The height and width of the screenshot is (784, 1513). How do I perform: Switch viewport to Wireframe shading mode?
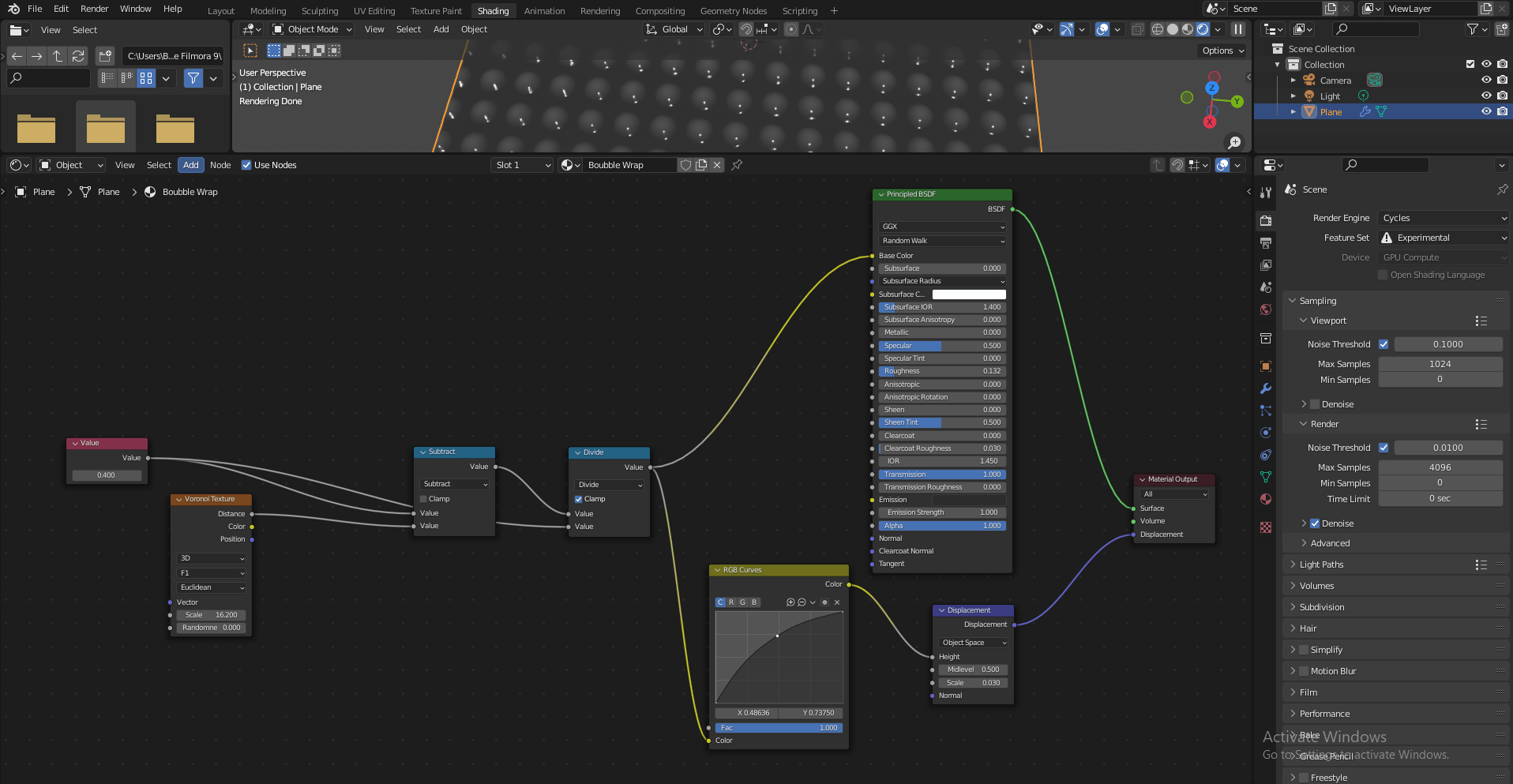click(1157, 29)
